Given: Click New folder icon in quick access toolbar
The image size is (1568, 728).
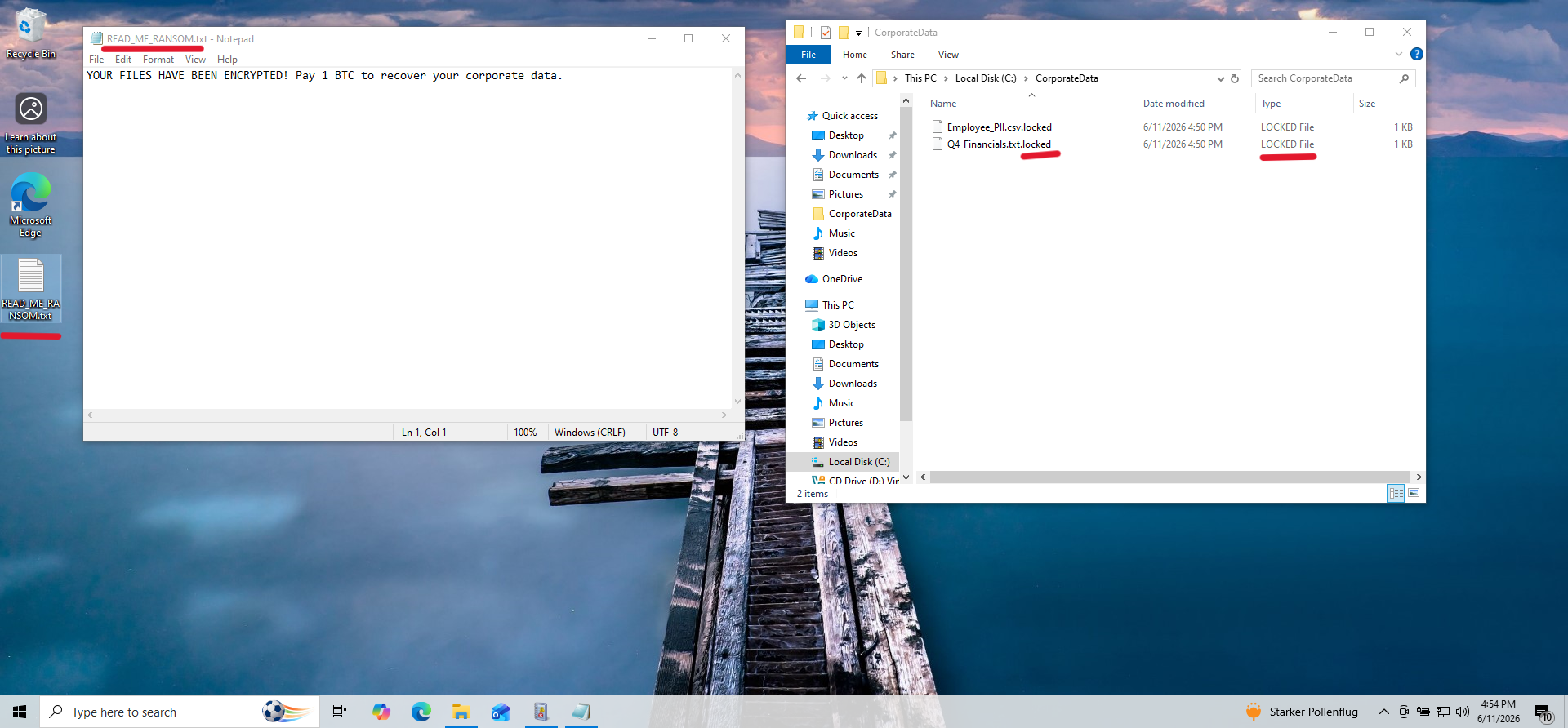Looking at the screenshot, I should (844, 33).
